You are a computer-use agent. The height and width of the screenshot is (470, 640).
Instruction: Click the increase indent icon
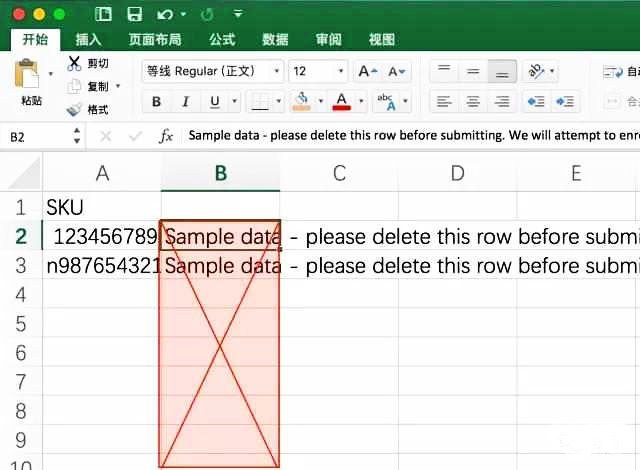coord(565,101)
